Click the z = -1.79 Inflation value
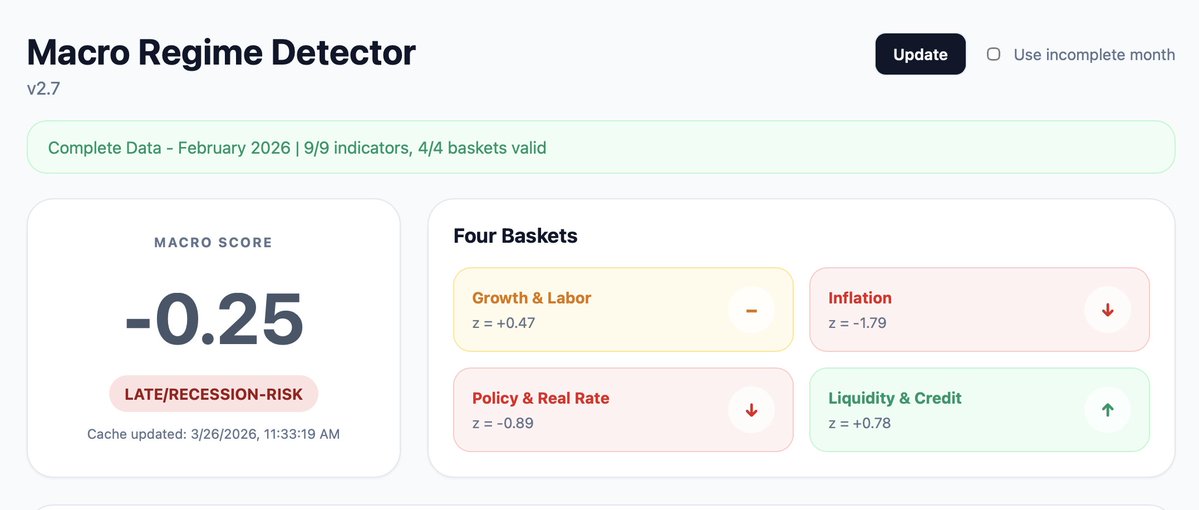This screenshot has height=510, width=1199. coord(857,323)
